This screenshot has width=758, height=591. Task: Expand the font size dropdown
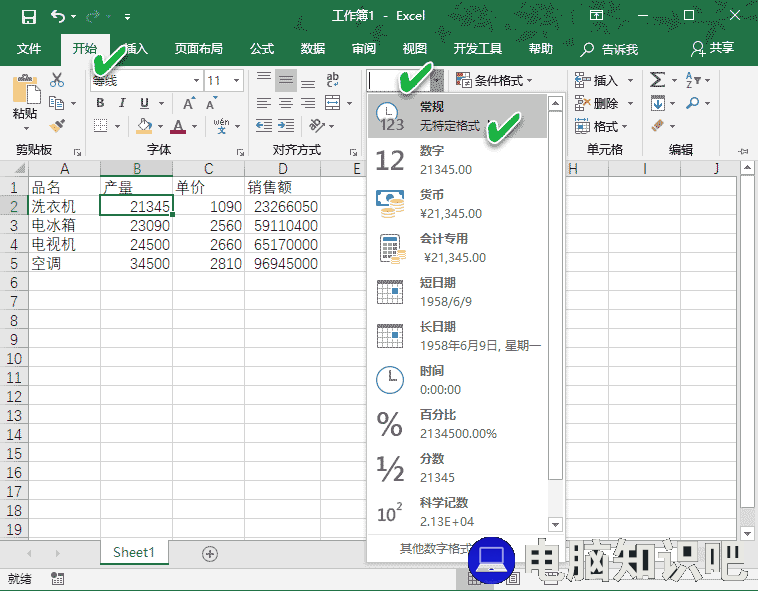236,80
